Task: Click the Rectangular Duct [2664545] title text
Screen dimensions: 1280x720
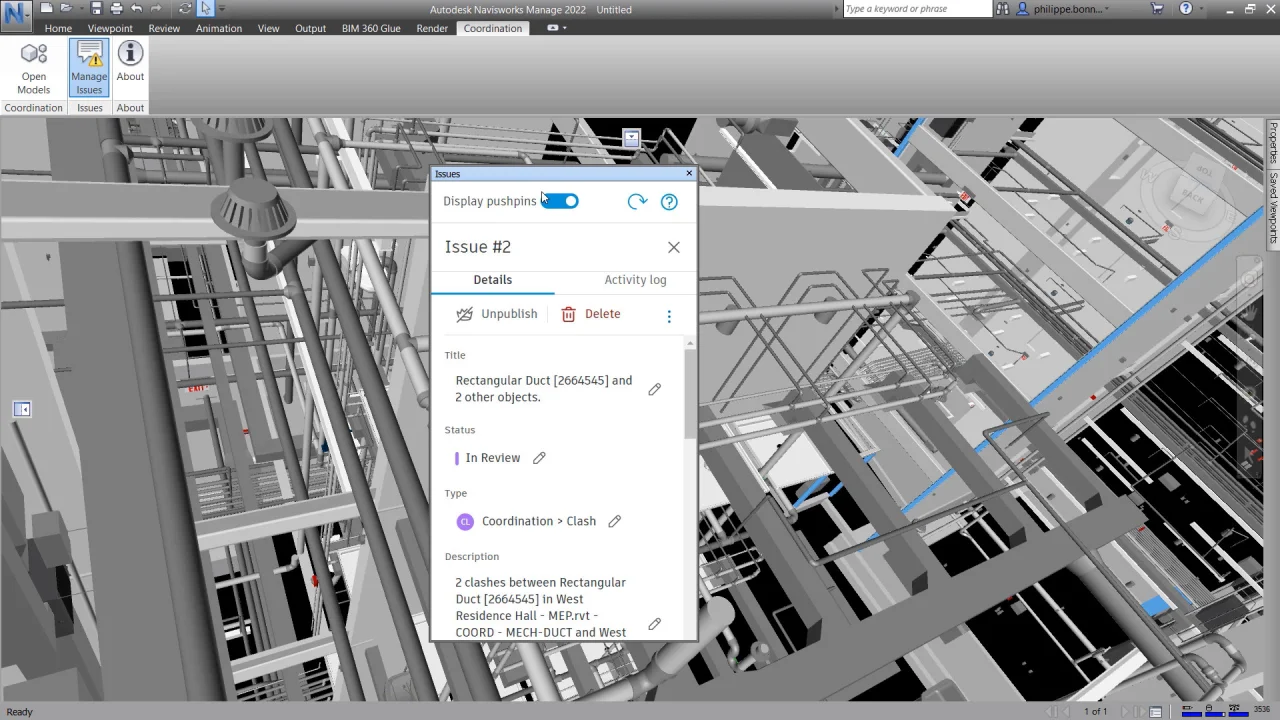Action: (543, 389)
